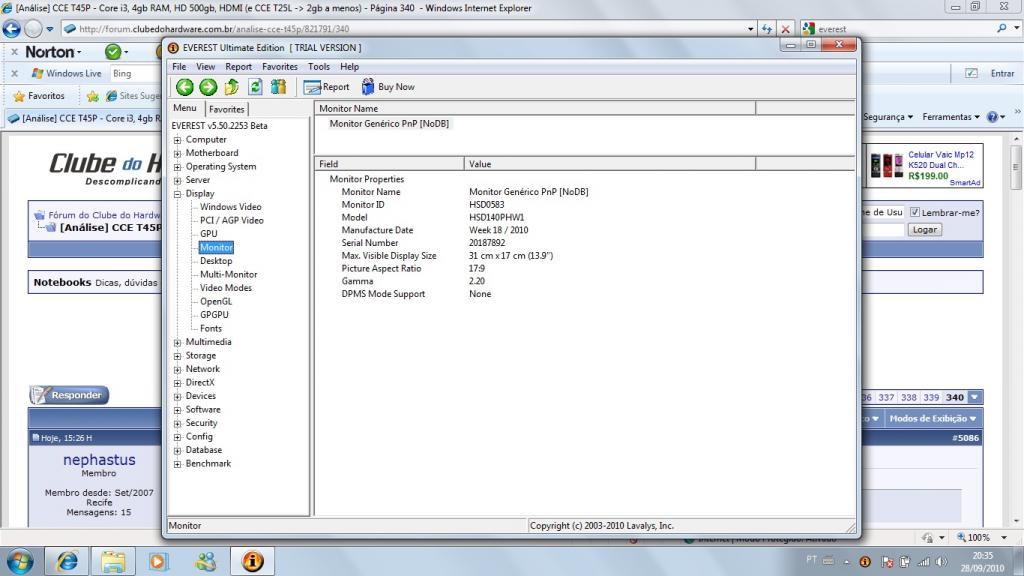Click the green Forward arrow in EVEREST toolbar
Viewport: 1024px width, 576px height.
click(x=208, y=87)
